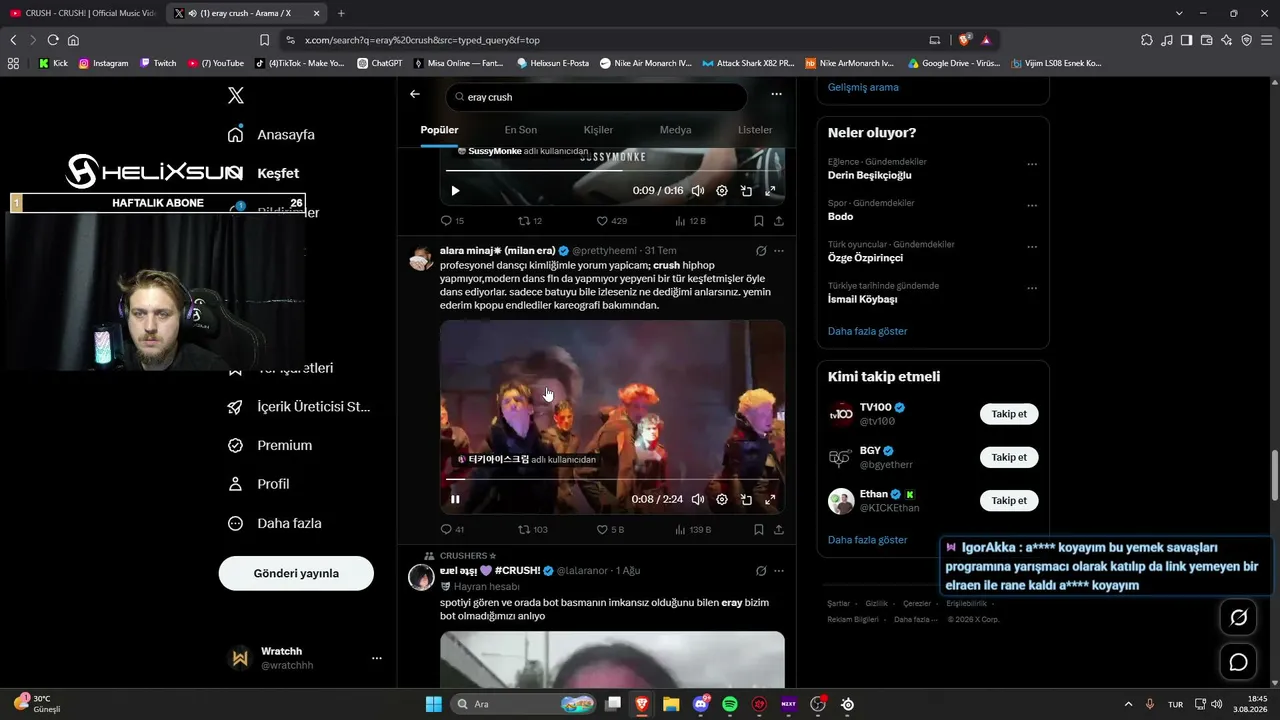Open options for Özge Özpirinçci trend
1280x720 pixels.
(1032, 247)
